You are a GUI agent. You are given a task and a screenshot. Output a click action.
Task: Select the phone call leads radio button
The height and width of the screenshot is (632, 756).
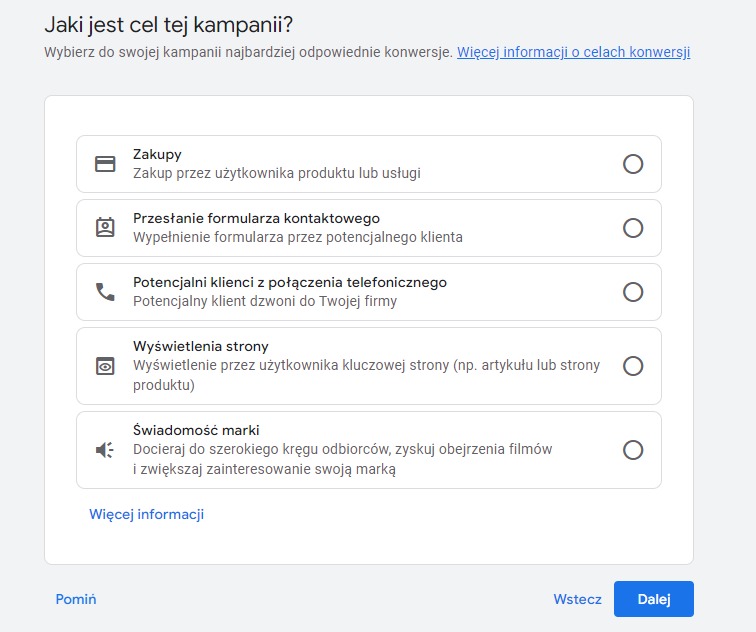(x=633, y=292)
